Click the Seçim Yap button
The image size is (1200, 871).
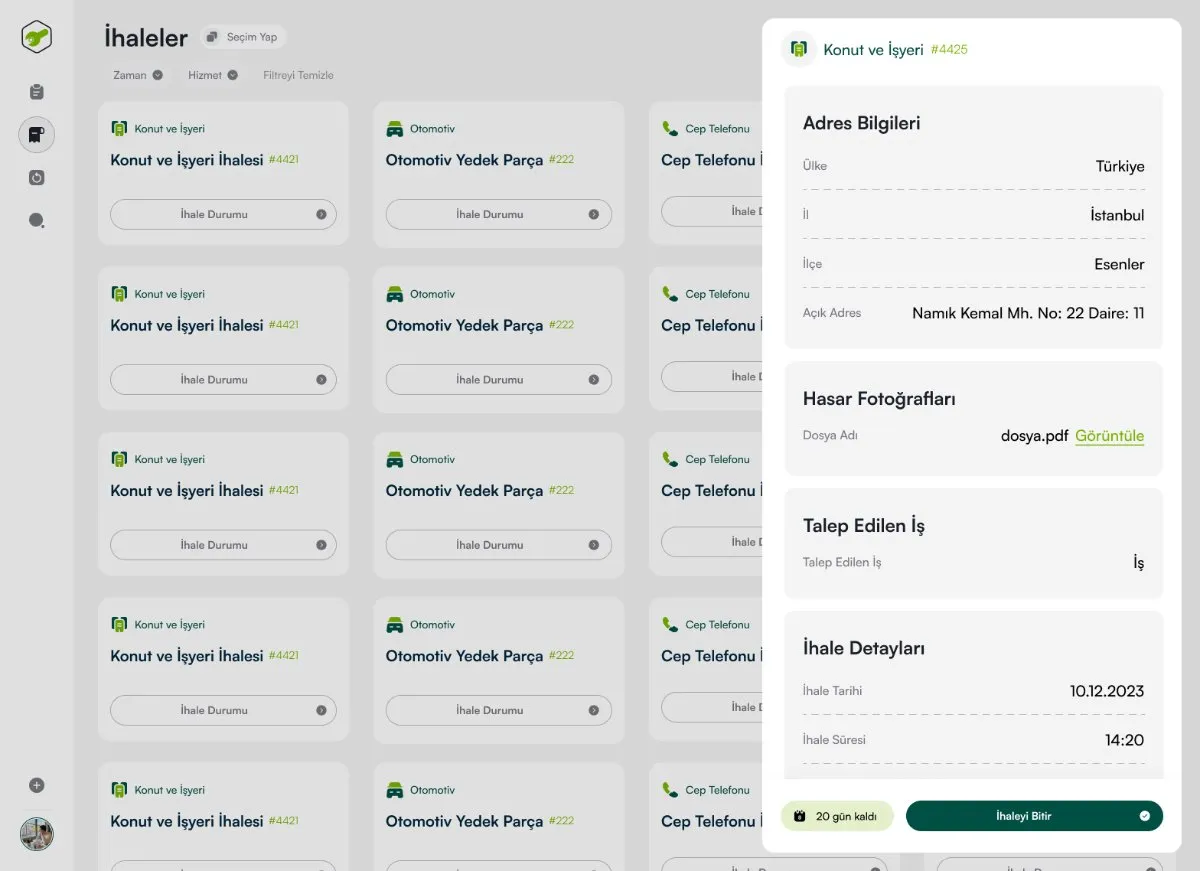point(242,37)
